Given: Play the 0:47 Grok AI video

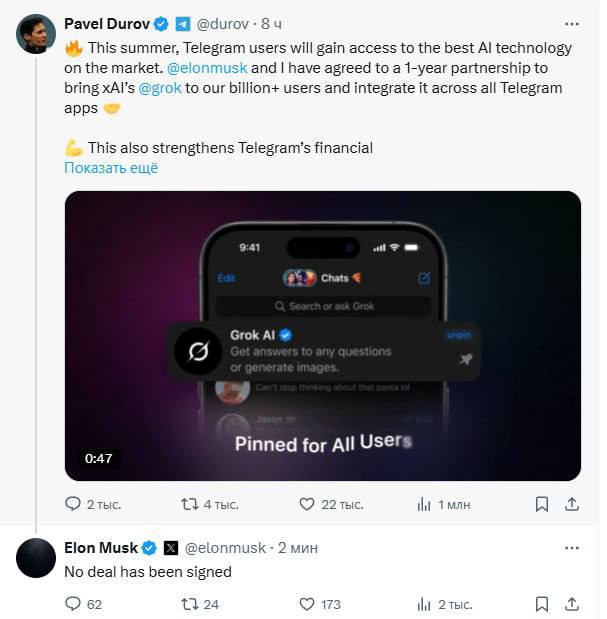Looking at the screenshot, I should (x=323, y=336).
